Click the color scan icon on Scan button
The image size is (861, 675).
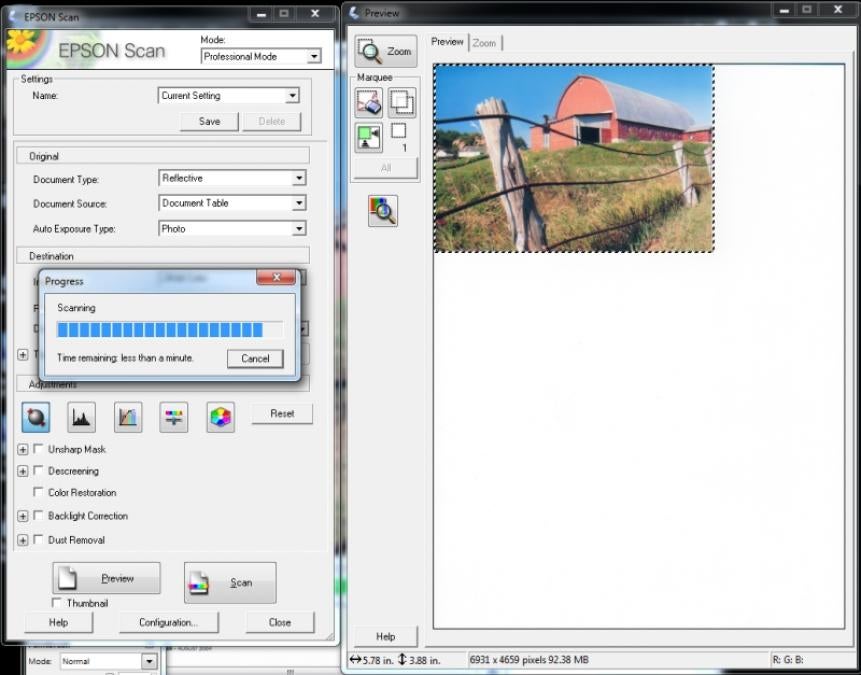198,583
